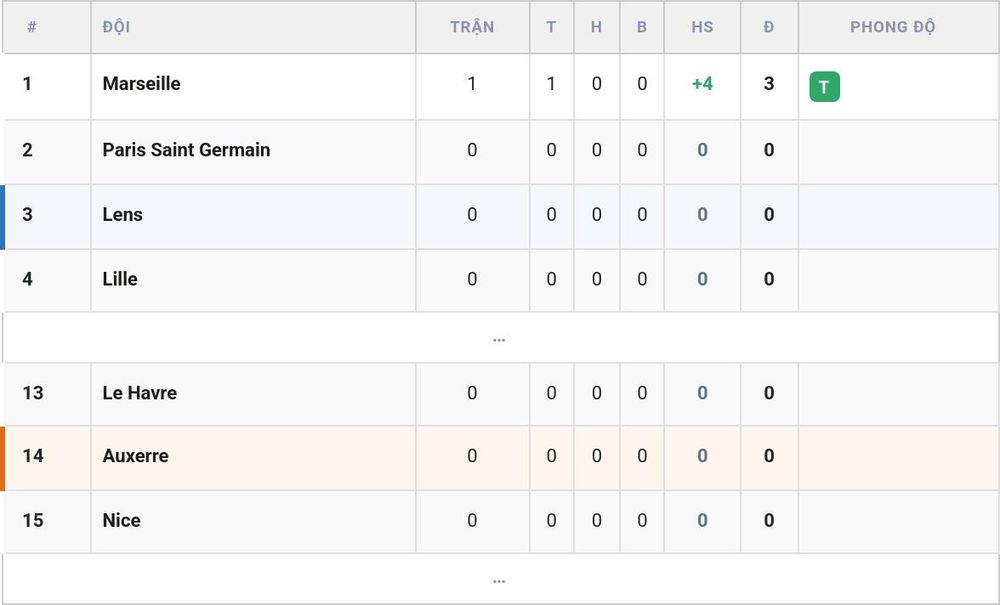Click the H draws column header
The image size is (1000, 605).
click(596, 27)
